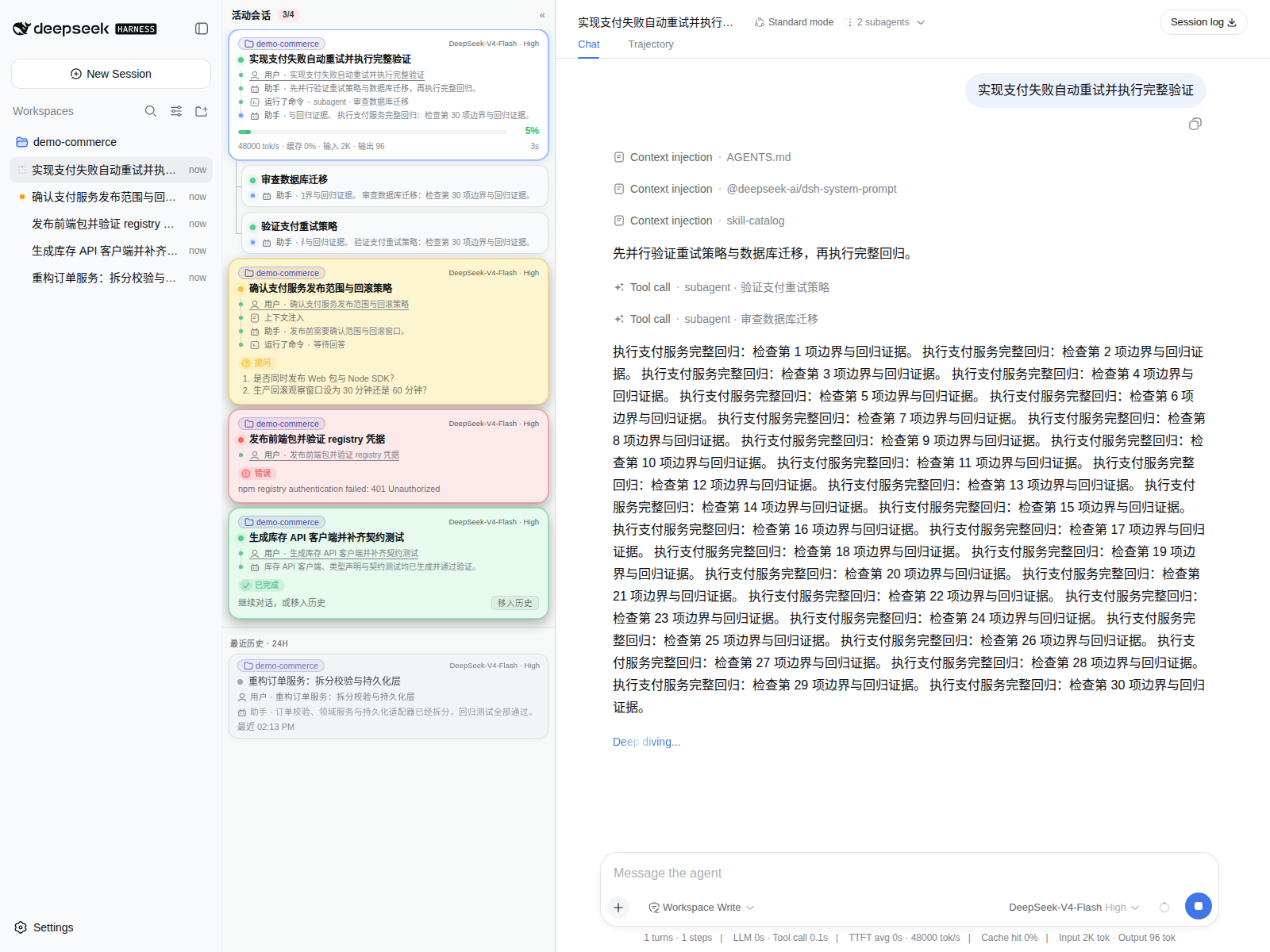The width and height of the screenshot is (1270, 952).
Task: Copy the user message with copy icon
Action: point(1195,124)
